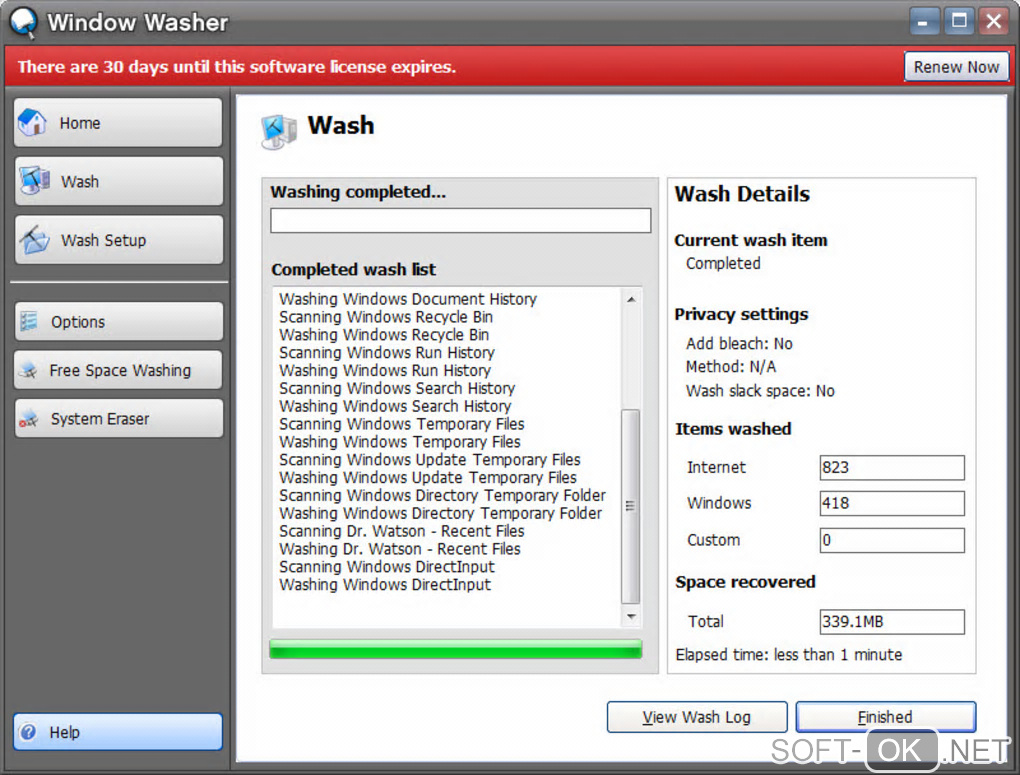Click 'Washing completed...' status text
Screen dimensions: 1020x775
[x=358, y=192]
